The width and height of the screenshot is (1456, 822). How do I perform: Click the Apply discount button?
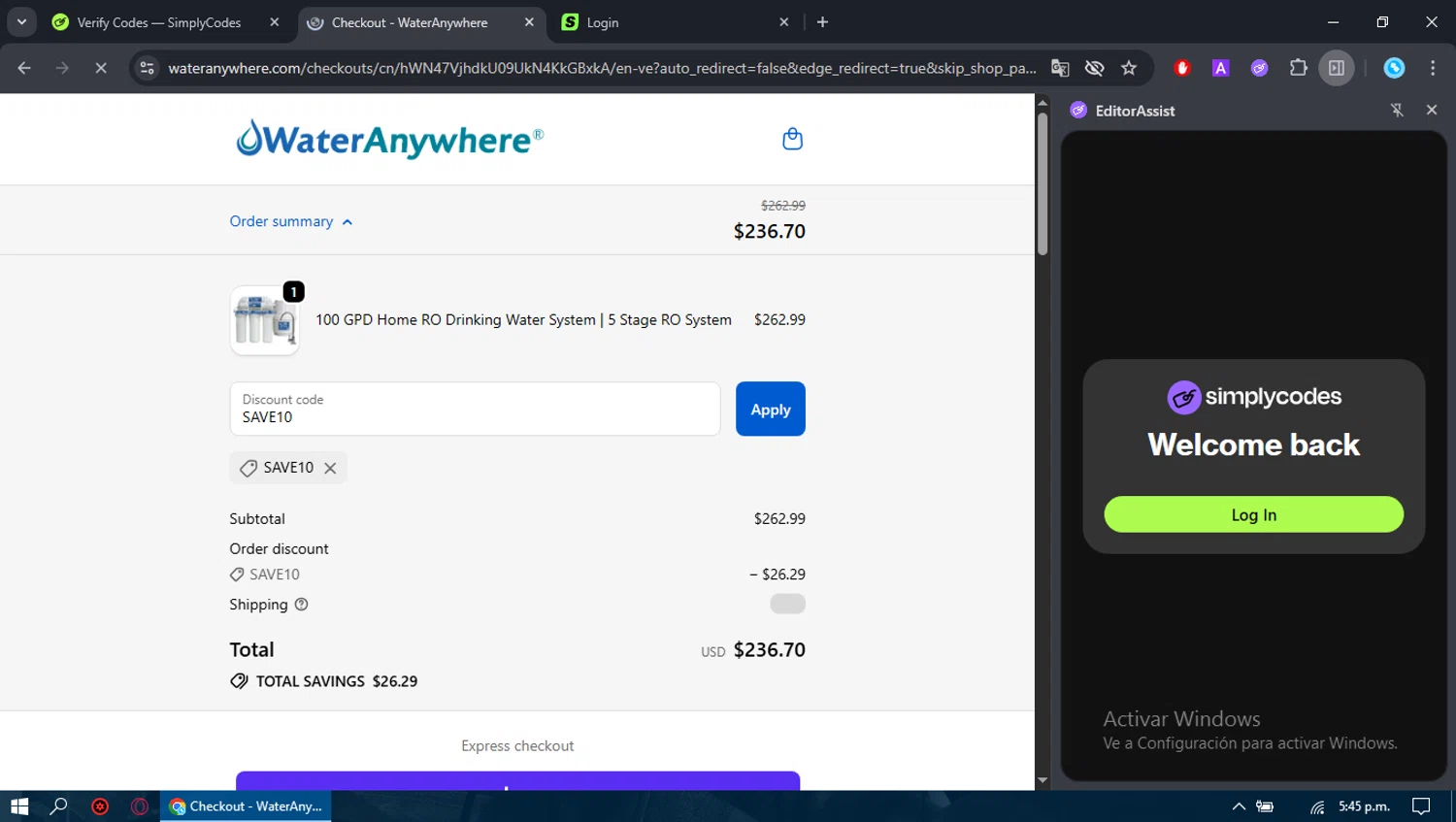(770, 409)
